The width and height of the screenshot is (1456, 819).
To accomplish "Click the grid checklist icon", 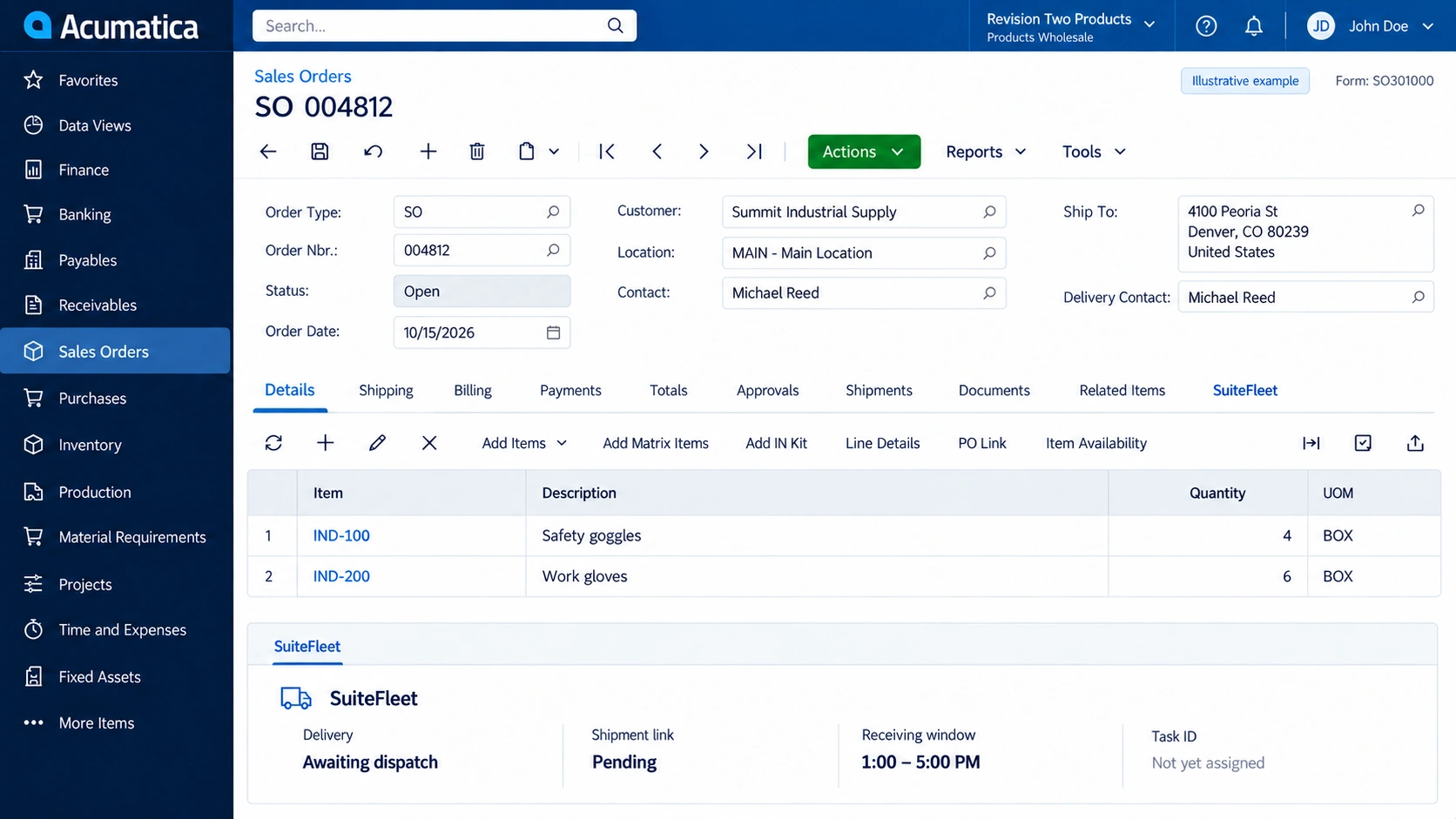I will pos(1363,443).
